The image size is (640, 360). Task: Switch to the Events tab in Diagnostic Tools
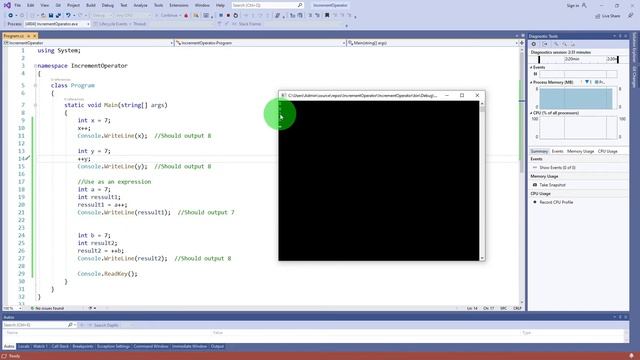pos(557,151)
